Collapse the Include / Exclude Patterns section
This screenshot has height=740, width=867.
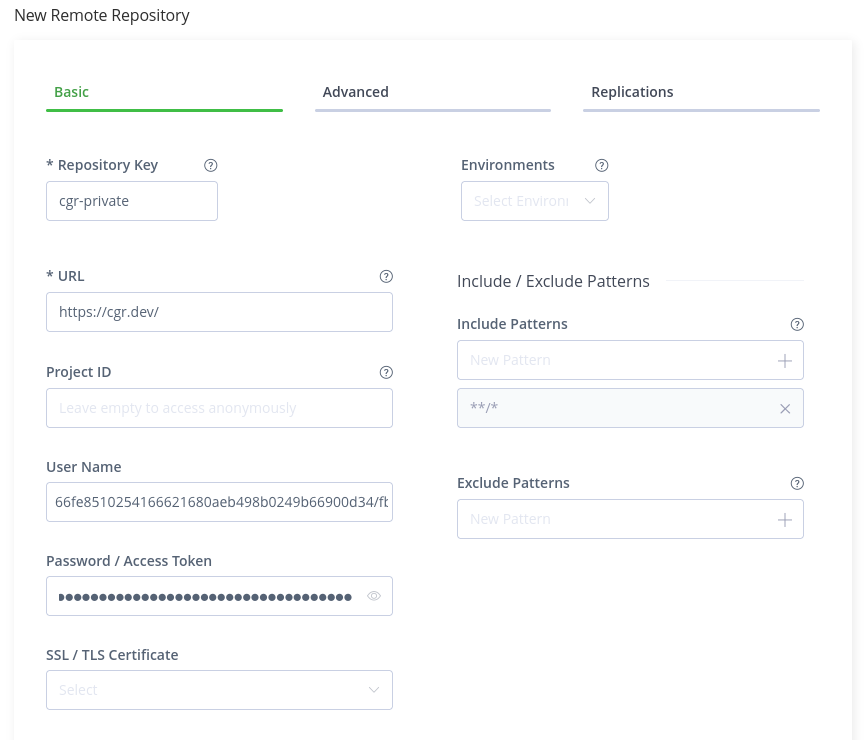(553, 281)
